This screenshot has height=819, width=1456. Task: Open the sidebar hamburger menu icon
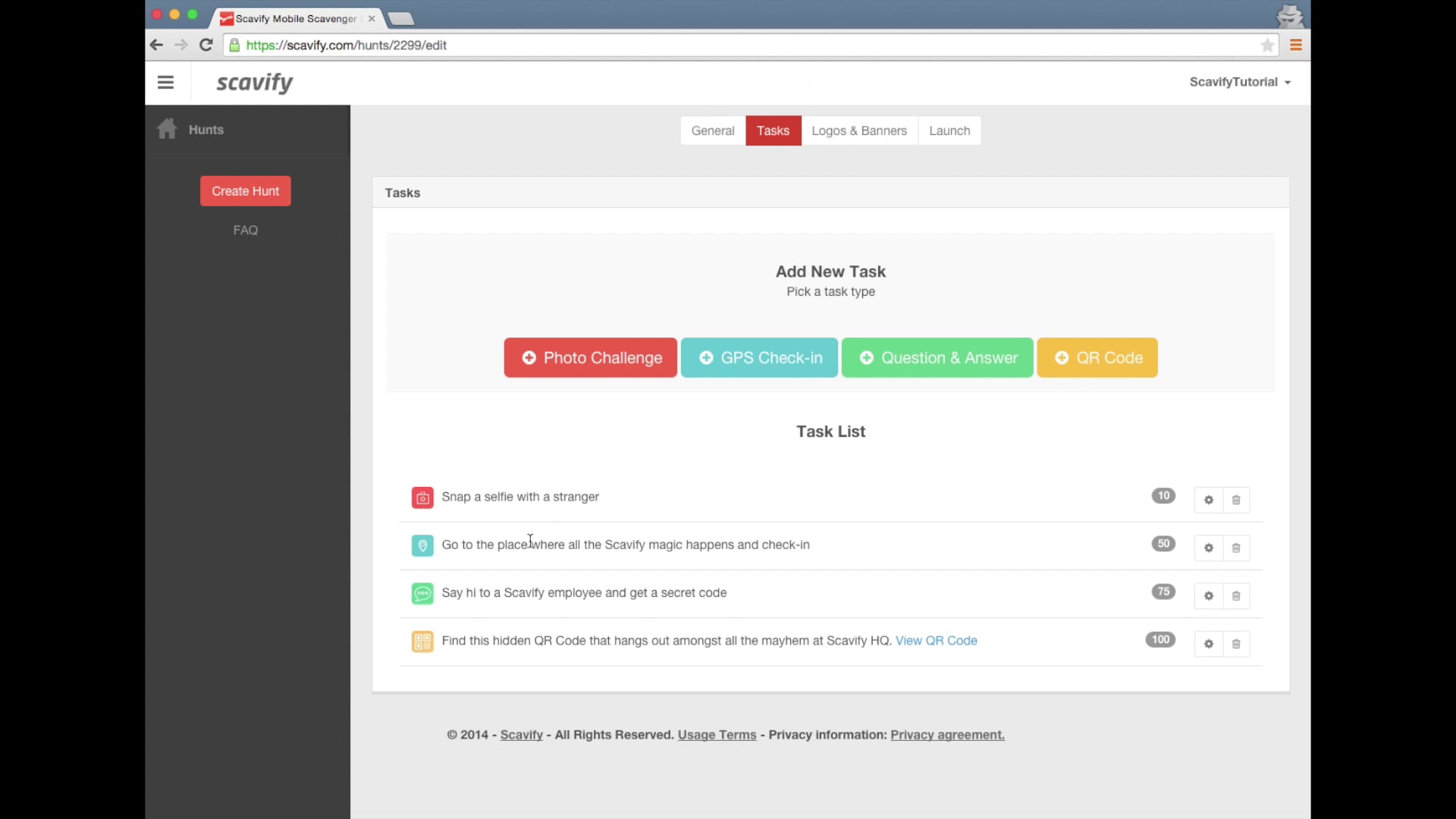click(165, 82)
